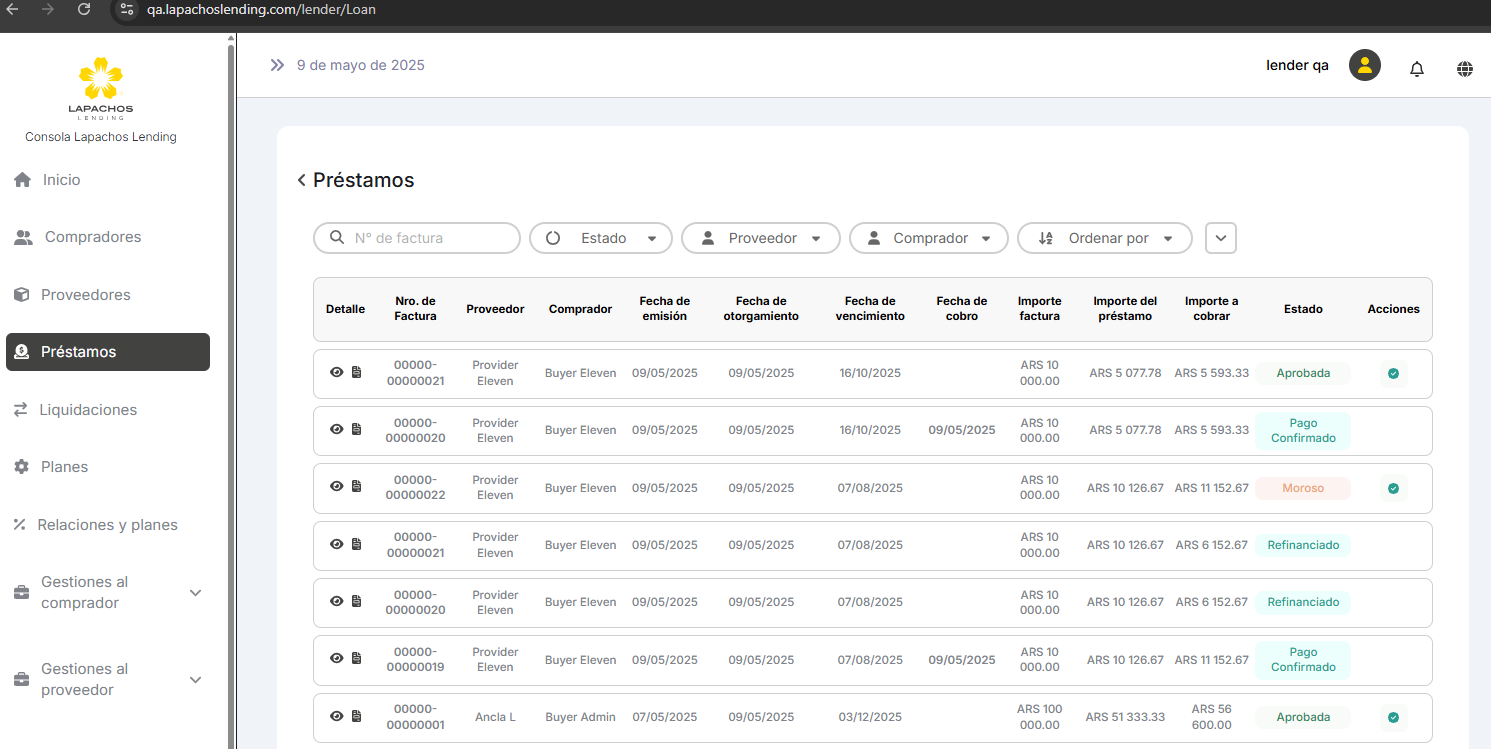Open the language globe icon
The height and width of the screenshot is (749, 1491).
tap(1464, 69)
